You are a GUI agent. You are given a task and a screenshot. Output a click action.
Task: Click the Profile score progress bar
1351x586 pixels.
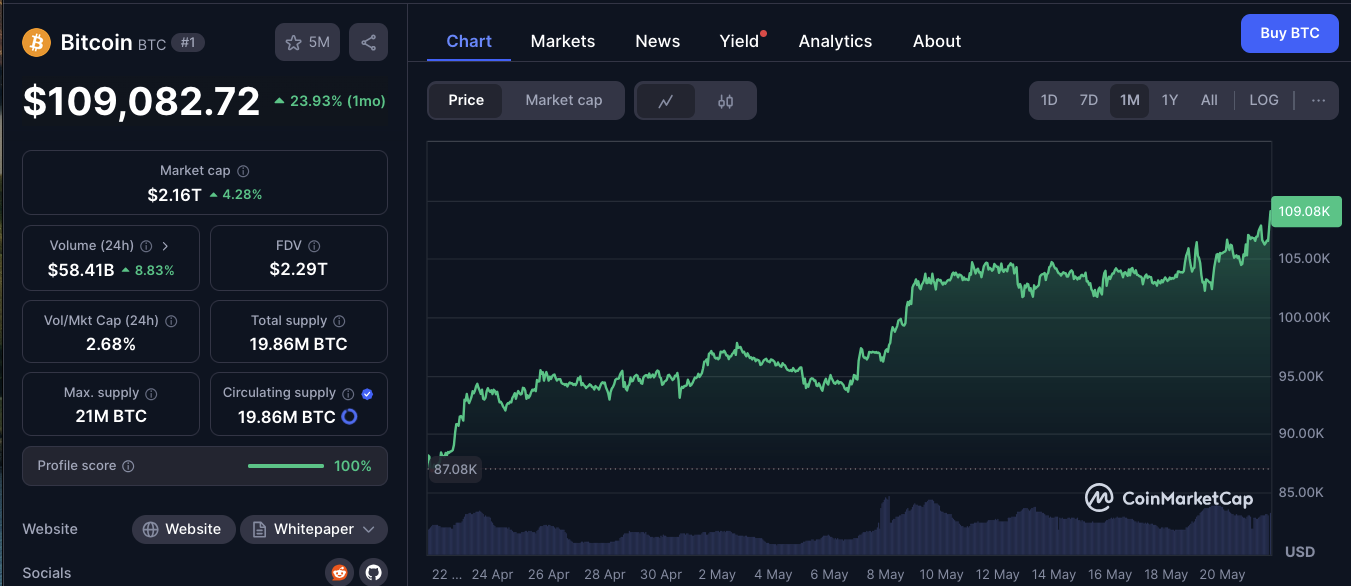(286, 466)
